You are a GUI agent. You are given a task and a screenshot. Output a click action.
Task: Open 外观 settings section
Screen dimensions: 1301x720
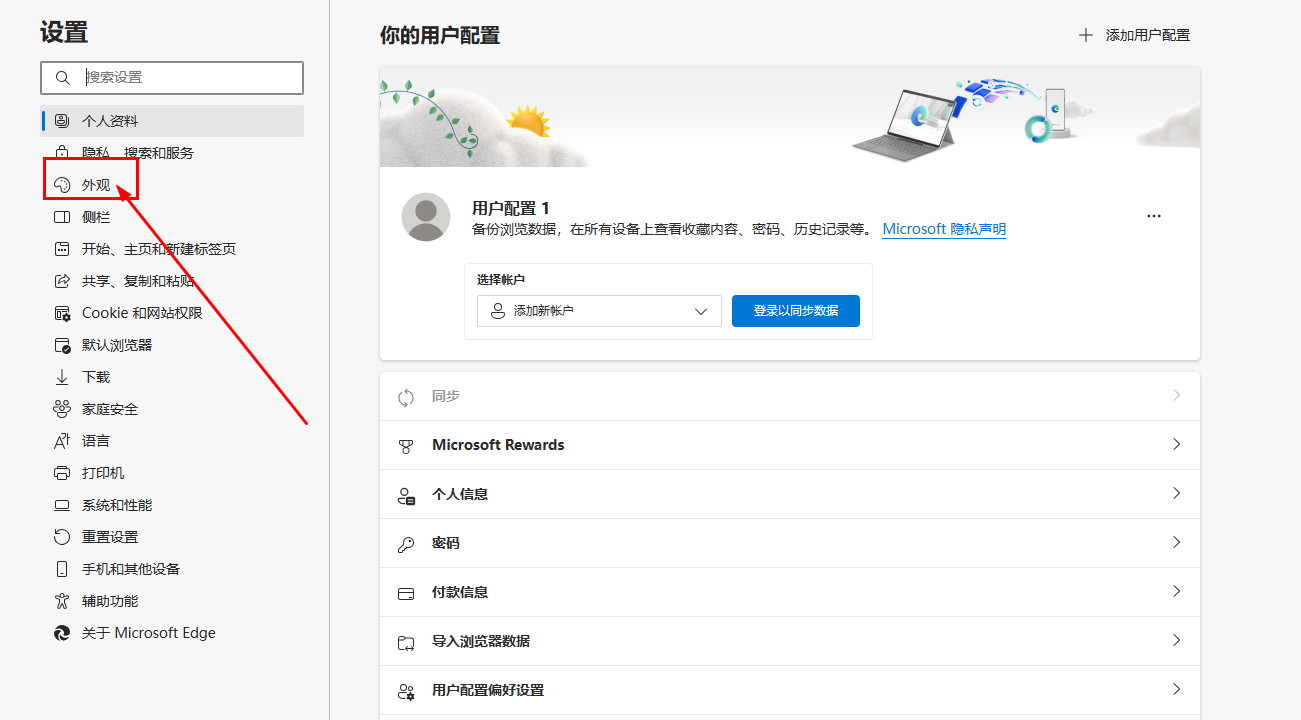point(172,185)
